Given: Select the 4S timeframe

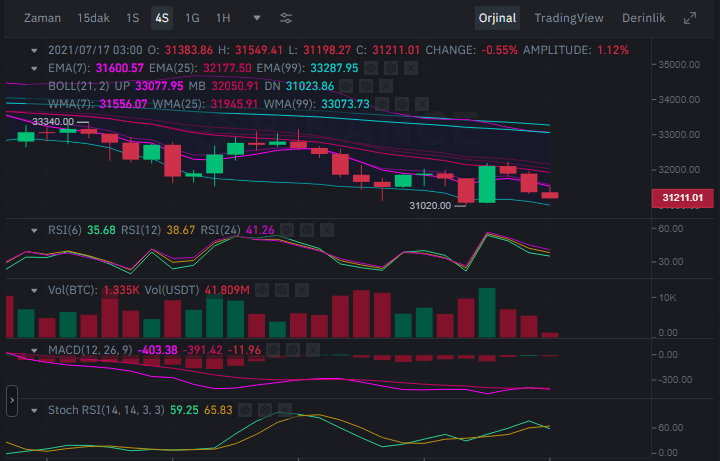Looking at the screenshot, I should tap(162, 18).
